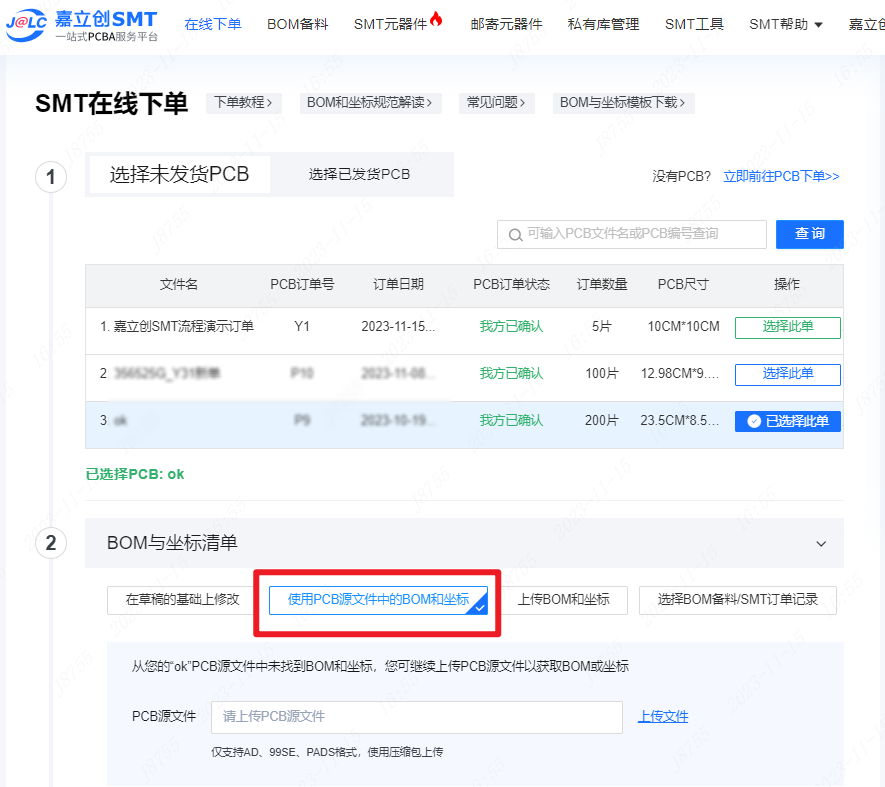Click checkmark icon on 已选择此单 button
The image size is (885, 787).
pos(754,421)
